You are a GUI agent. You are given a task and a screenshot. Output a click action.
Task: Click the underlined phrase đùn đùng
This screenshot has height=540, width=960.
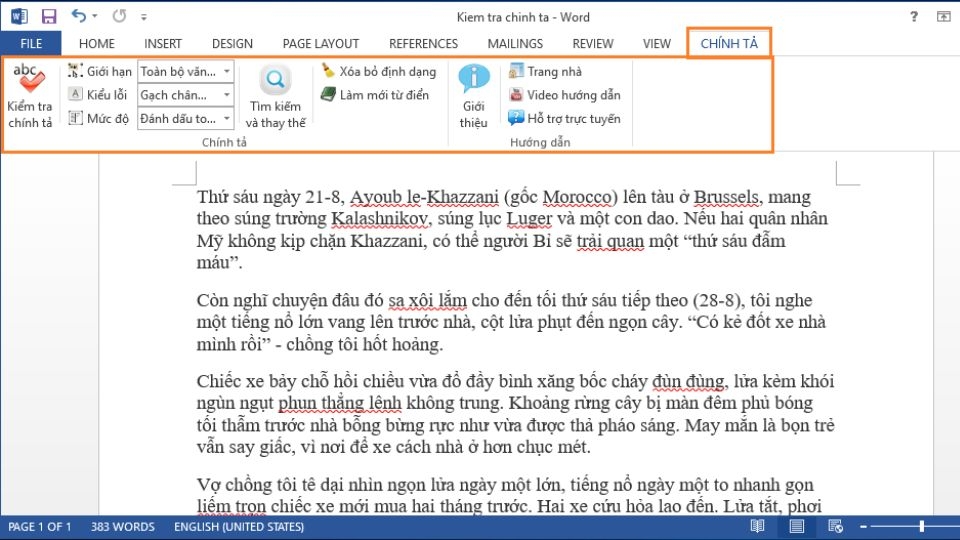688,381
